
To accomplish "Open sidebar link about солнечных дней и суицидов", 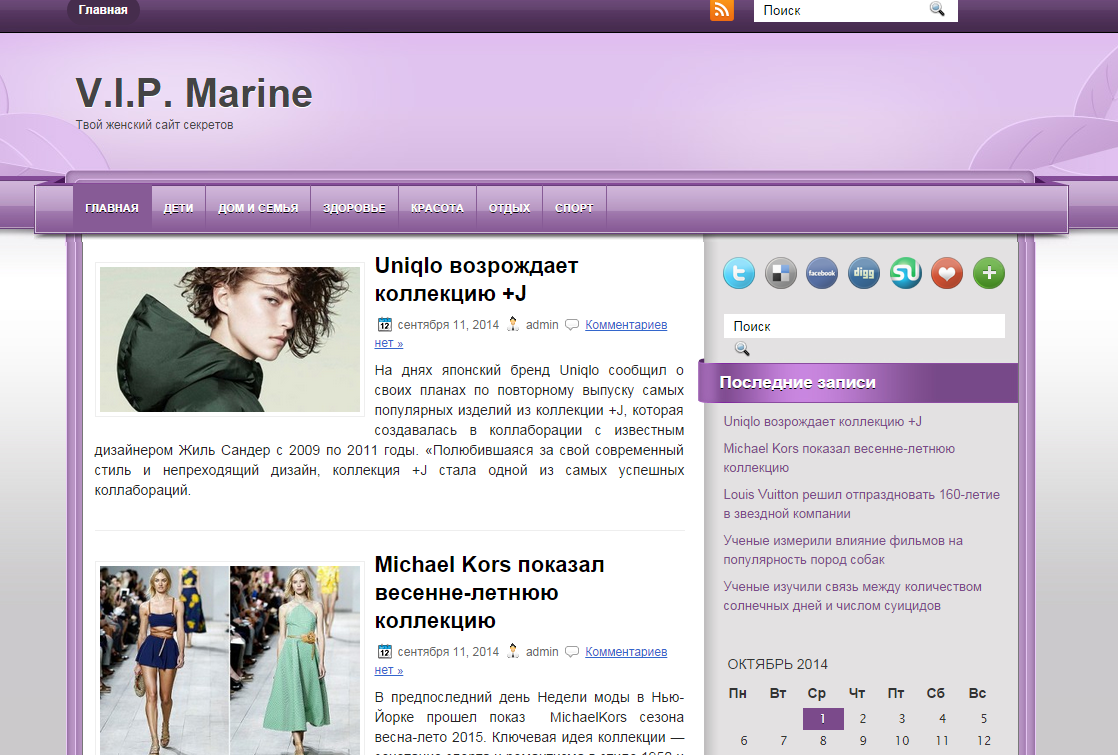I will (x=852, y=596).
